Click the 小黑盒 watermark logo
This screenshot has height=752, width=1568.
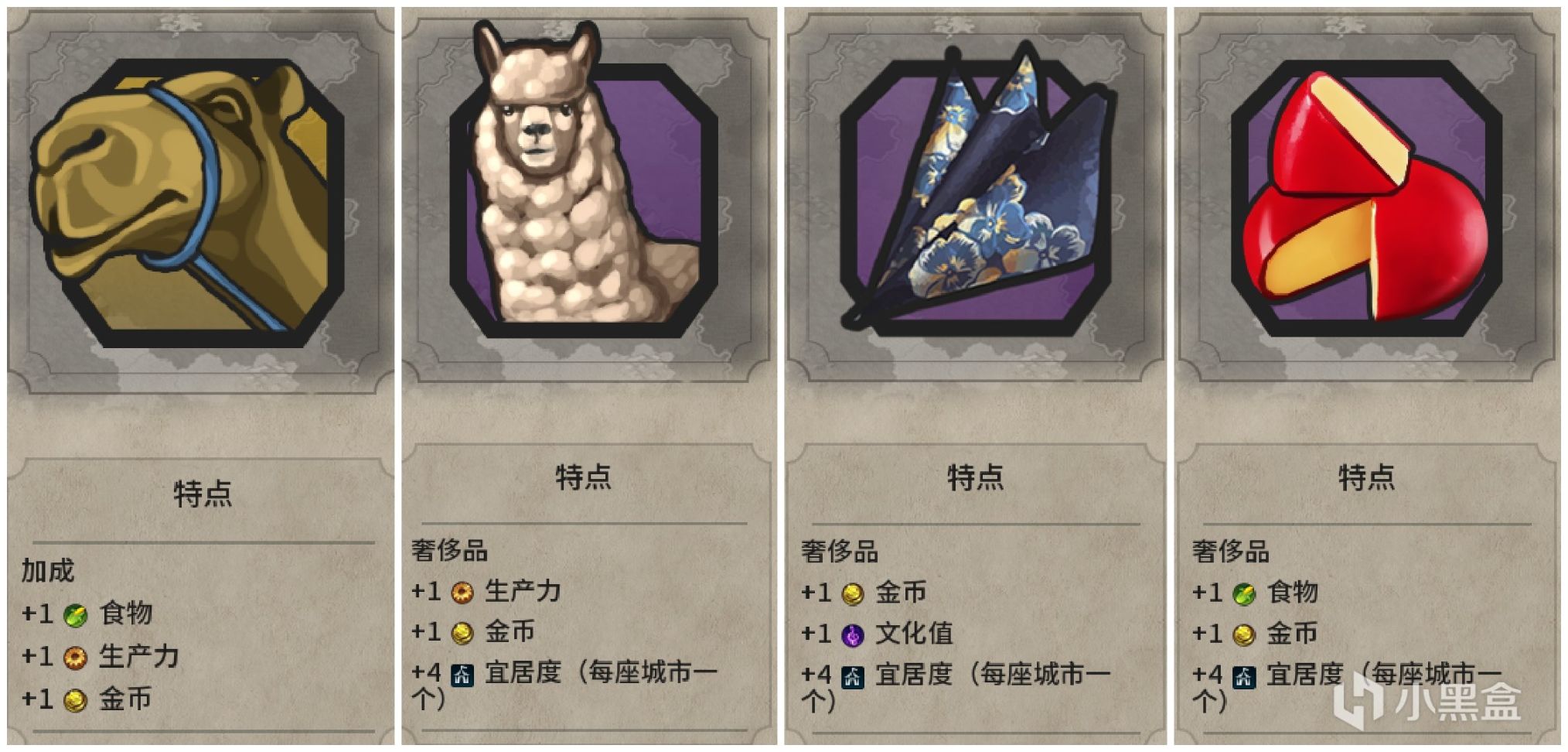click(1426, 700)
